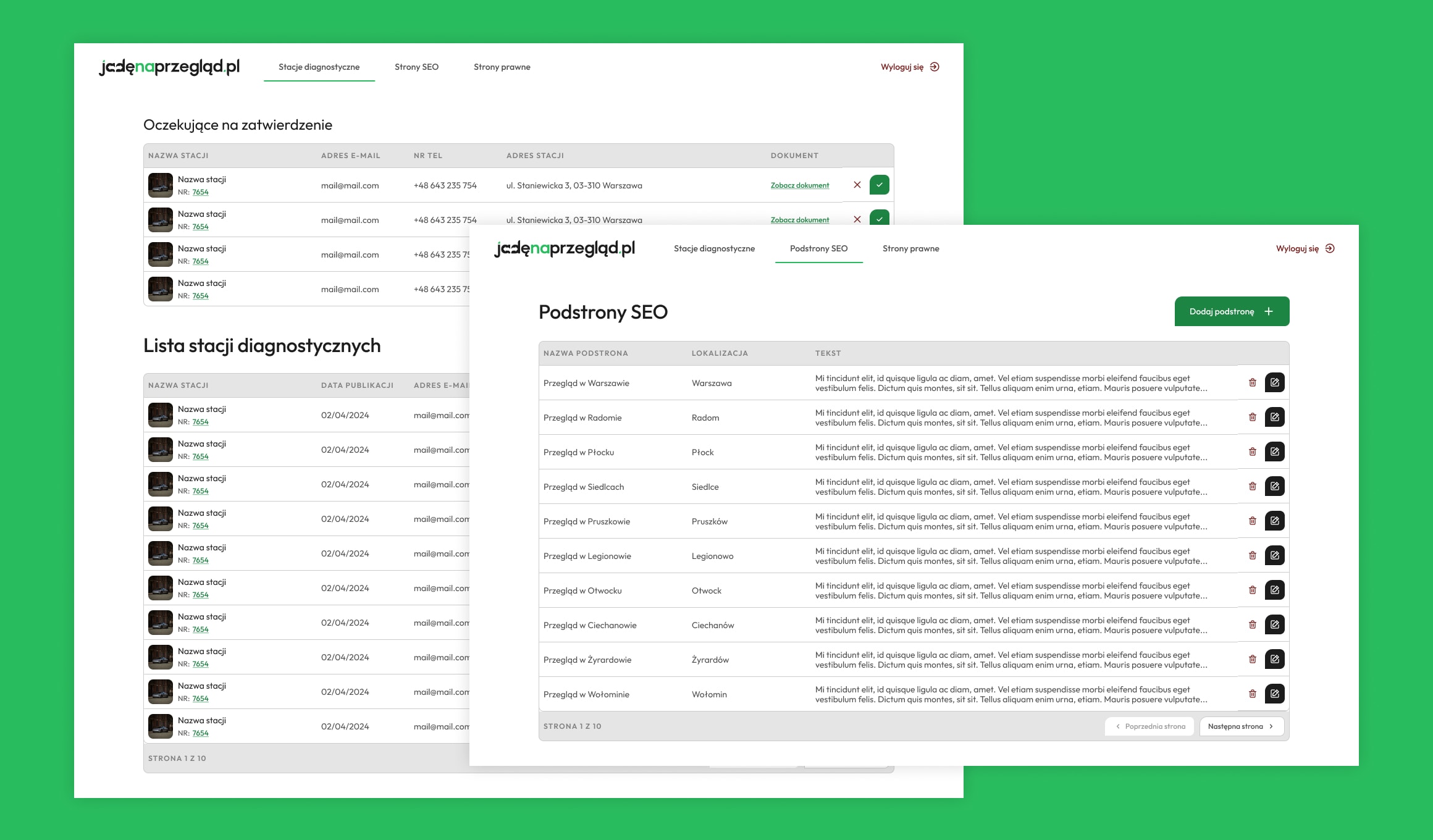Select the Radom location cell
This screenshot has width=1433, height=840.
pyautogui.click(x=705, y=418)
